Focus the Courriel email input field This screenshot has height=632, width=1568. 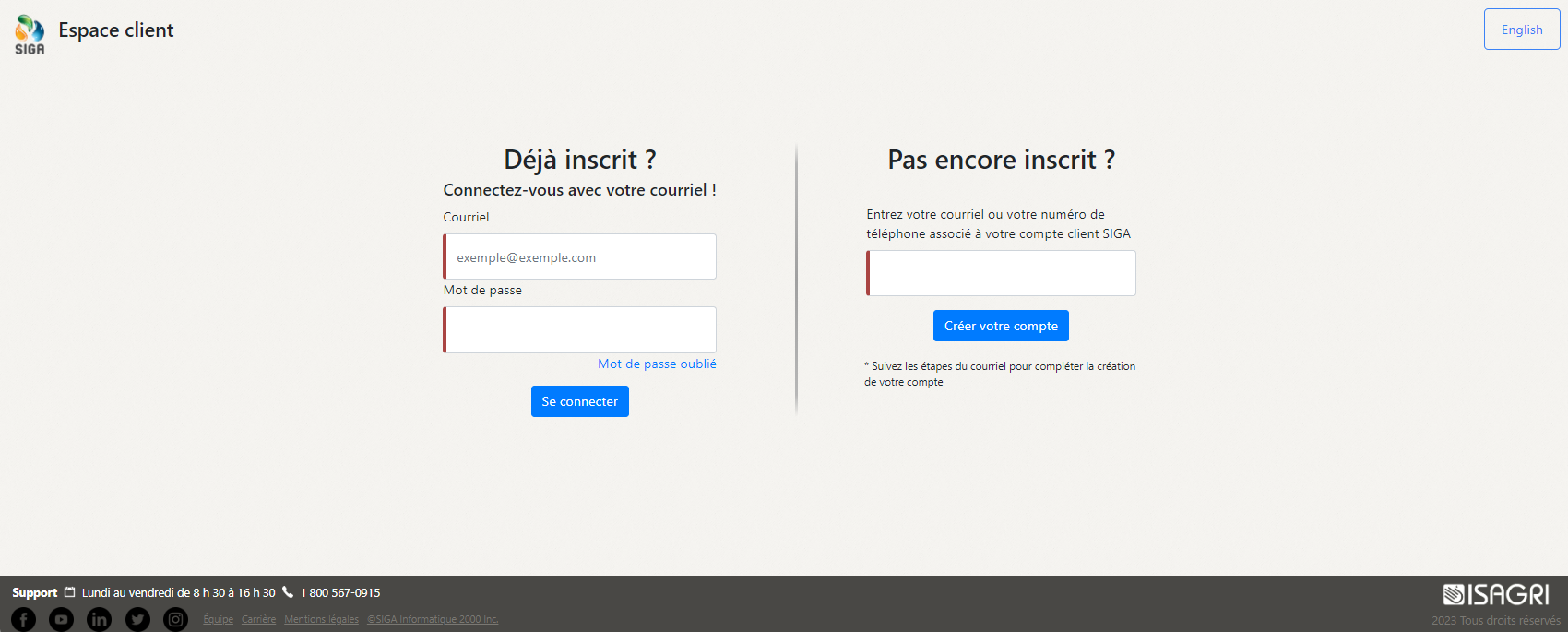(580, 256)
